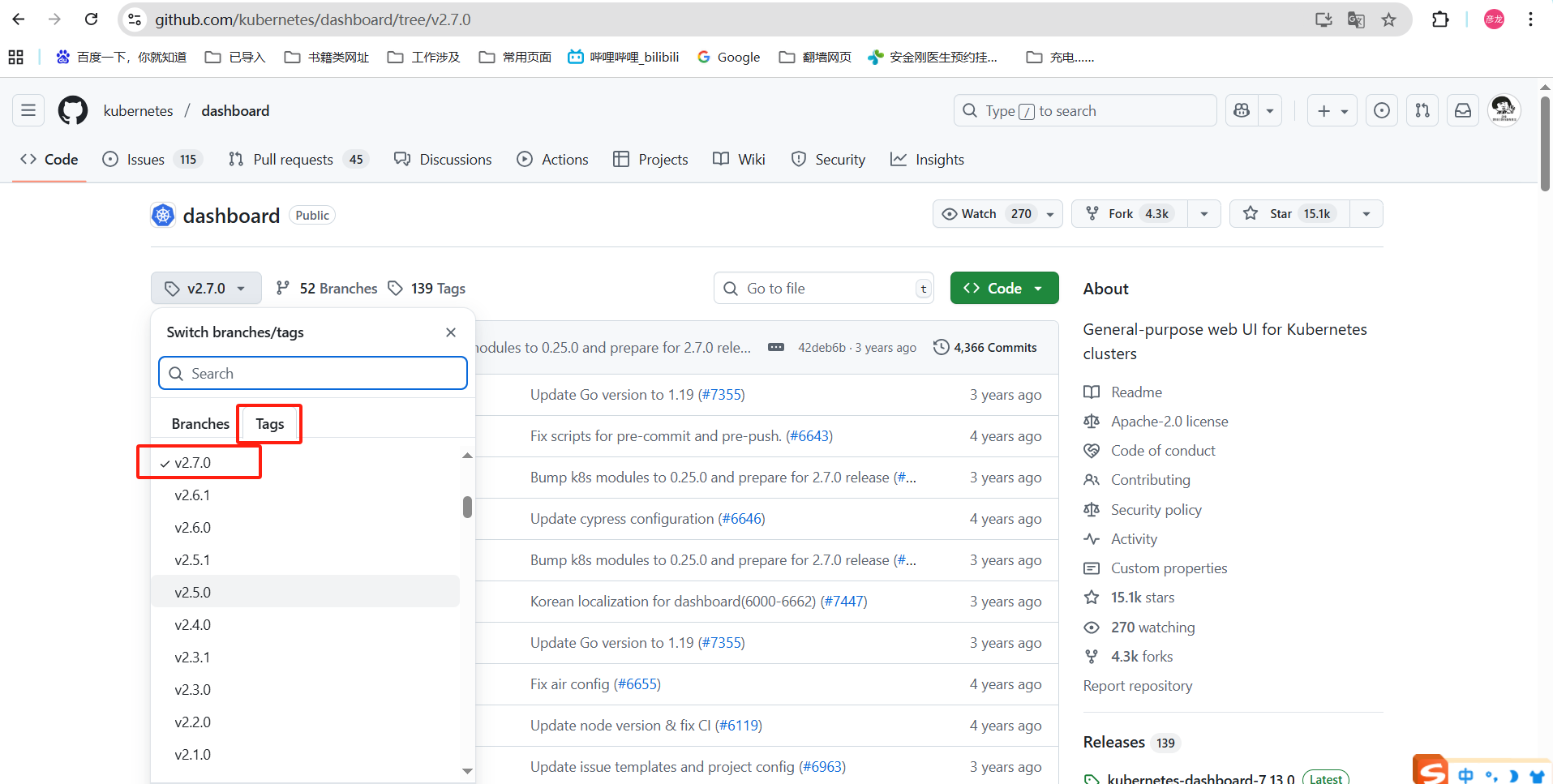Screen dimensions: 1553x784
Task: Click the tag list scrollbar down arrow
Action: [467, 770]
